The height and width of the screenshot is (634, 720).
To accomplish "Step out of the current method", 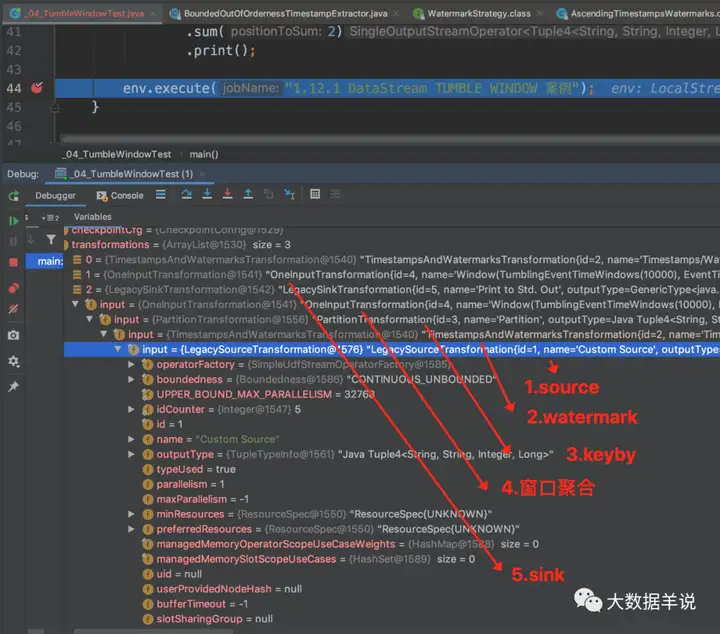I will click(x=248, y=194).
